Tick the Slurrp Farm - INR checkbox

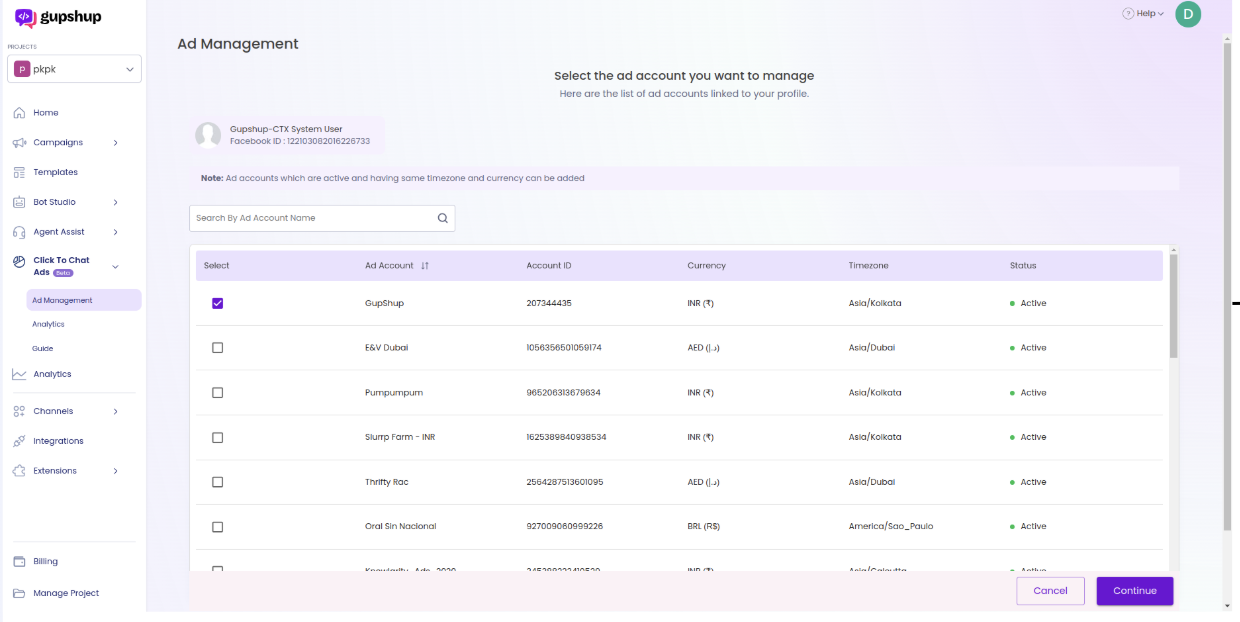[217, 437]
